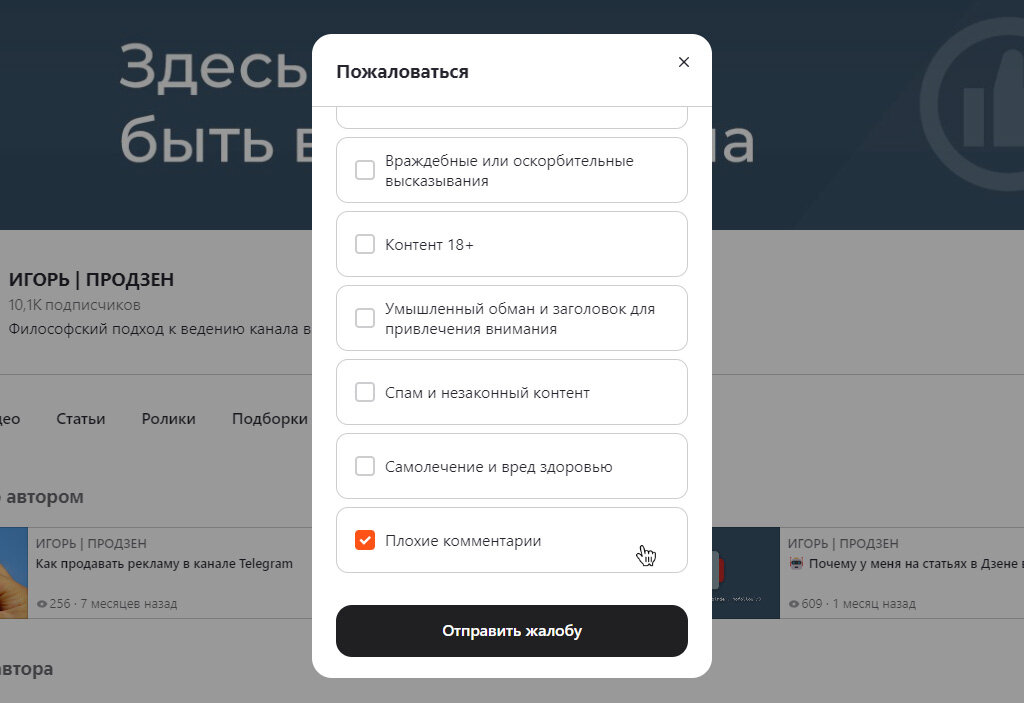Check the "Контент 18+" checkbox
This screenshot has height=703, width=1024.
tap(365, 243)
